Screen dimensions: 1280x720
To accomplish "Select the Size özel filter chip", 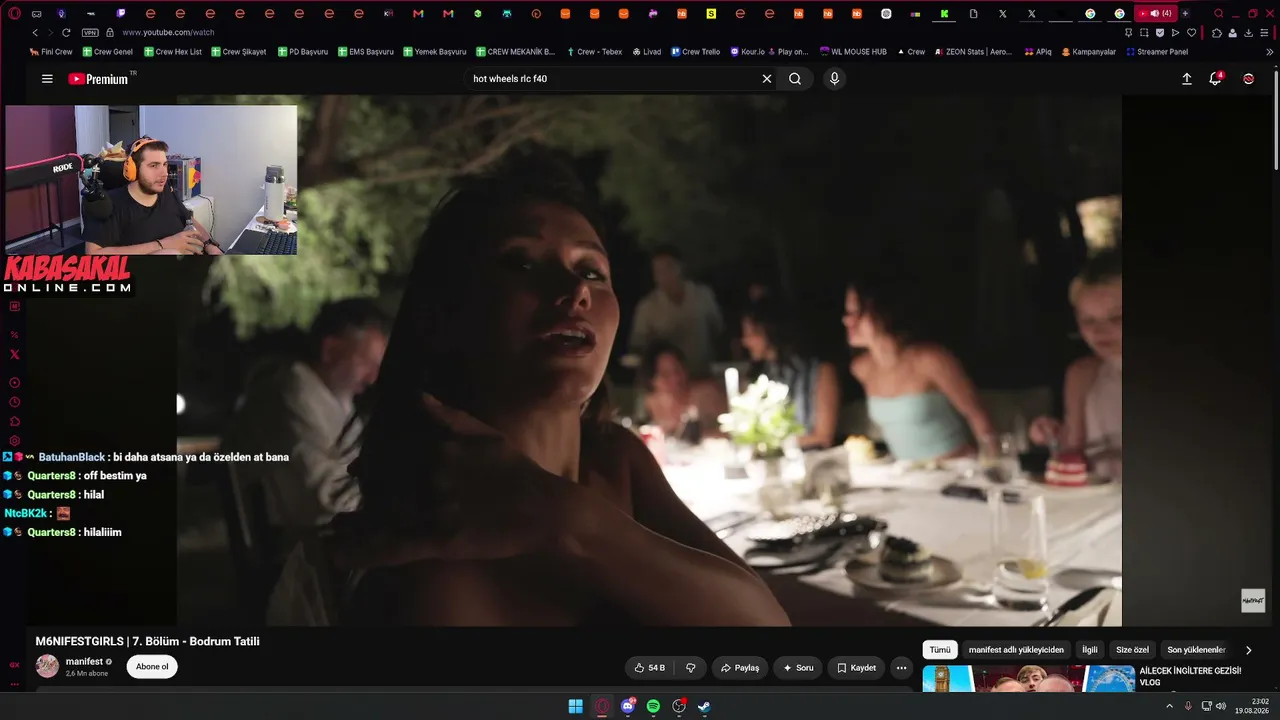I will (1133, 650).
